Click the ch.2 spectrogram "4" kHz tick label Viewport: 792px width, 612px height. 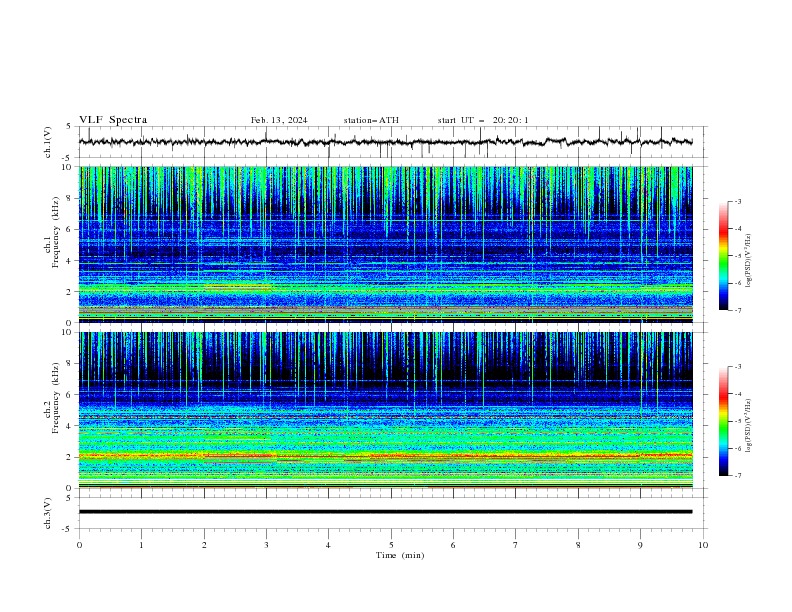point(71,426)
